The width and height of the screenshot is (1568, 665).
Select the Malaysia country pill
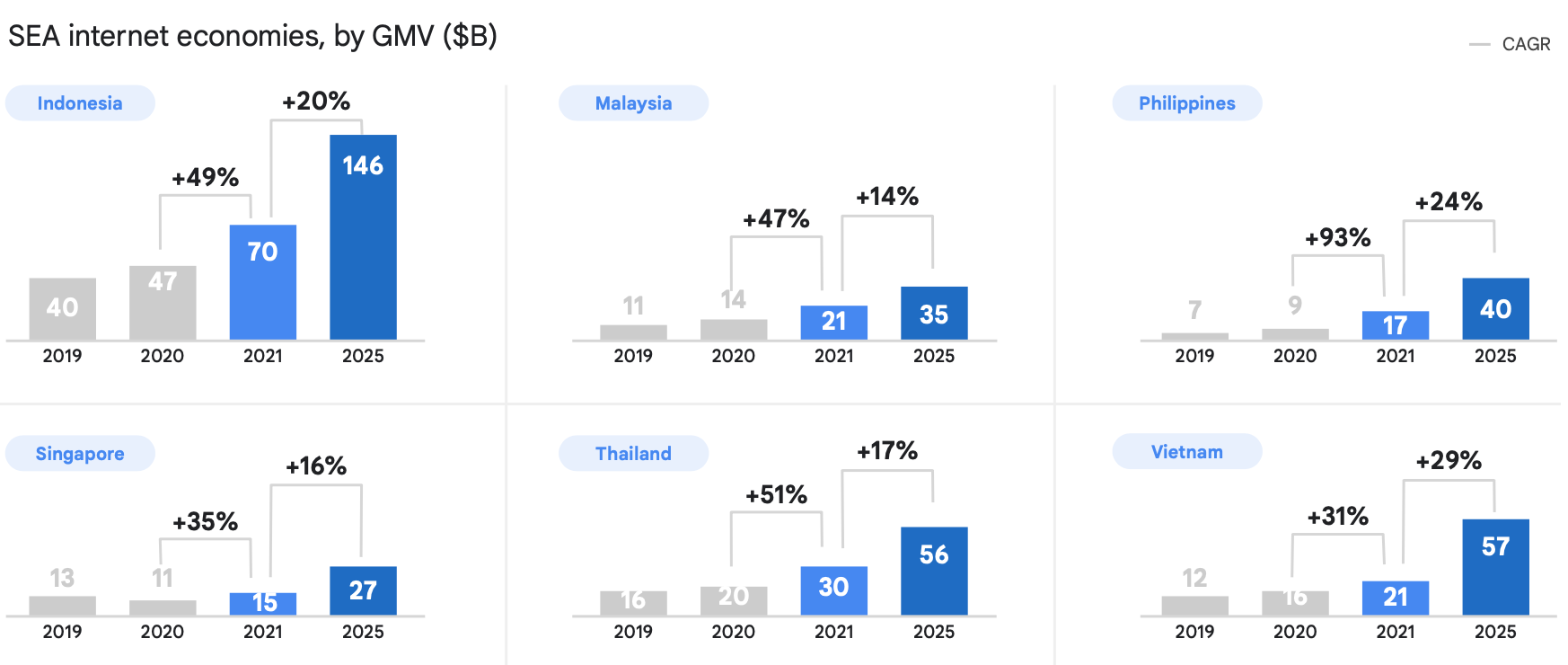tap(633, 103)
